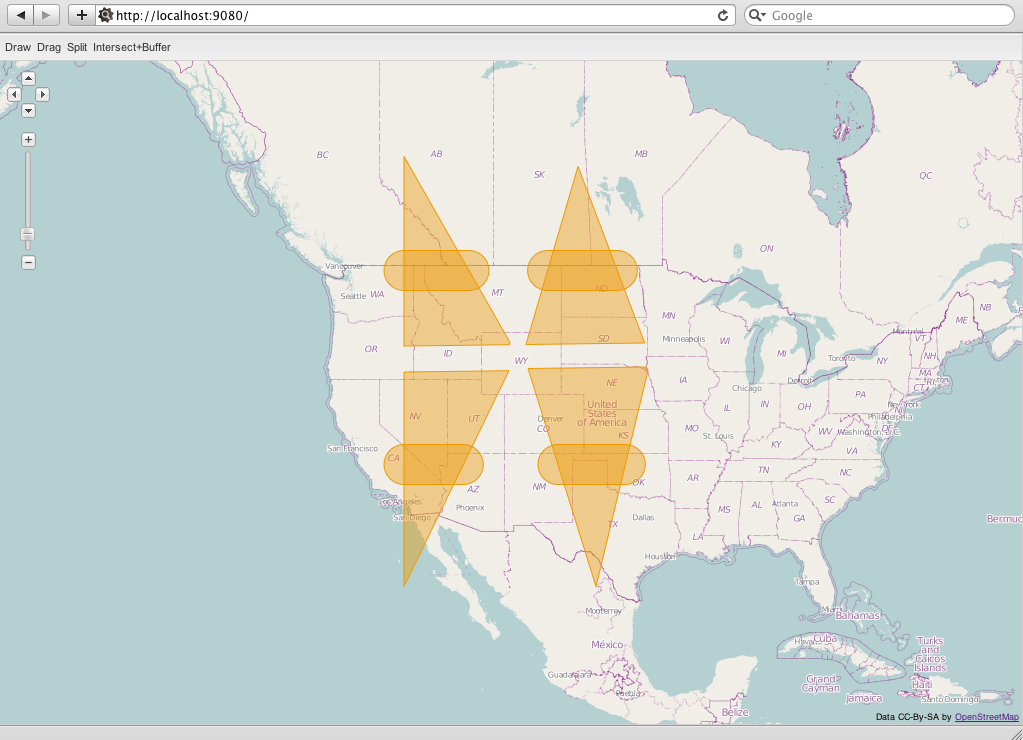The width and height of the screenshot is (1023, 740).
Task: Click the pan right arrow on map
Action: pos(43,94)
